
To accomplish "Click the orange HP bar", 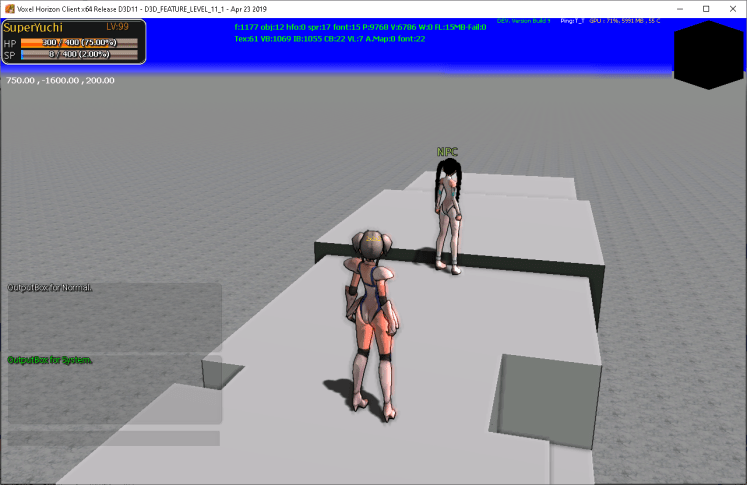I will [79, 43].
